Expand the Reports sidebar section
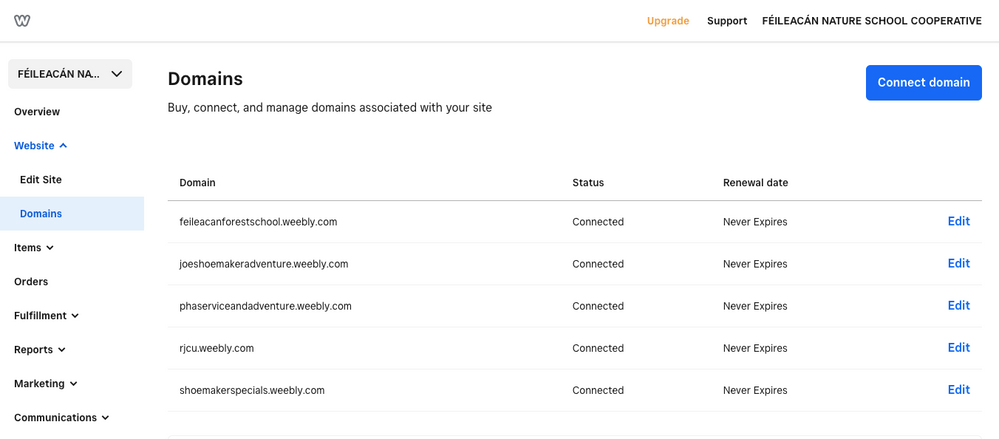This screenshot has width=999, height=439. click(x=40, y=350)
